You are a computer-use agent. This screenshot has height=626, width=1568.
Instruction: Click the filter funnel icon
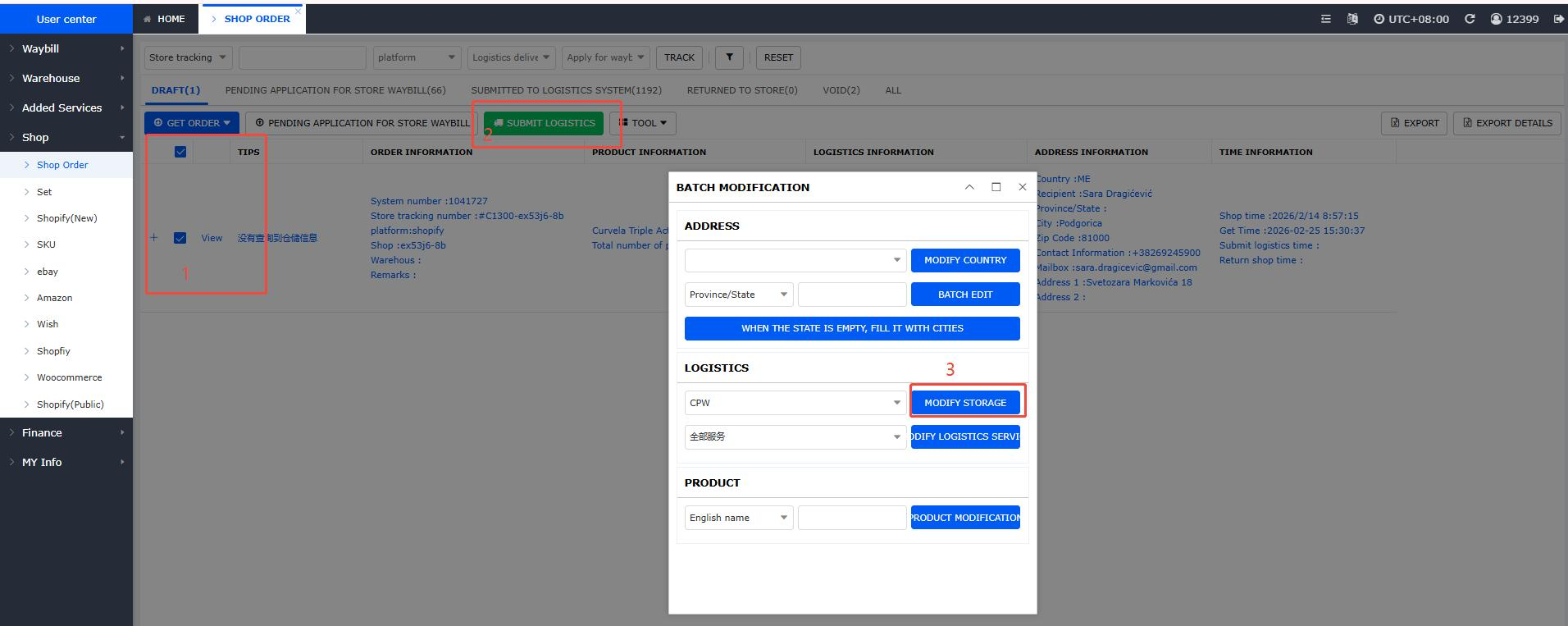click(x=729, y=57)
